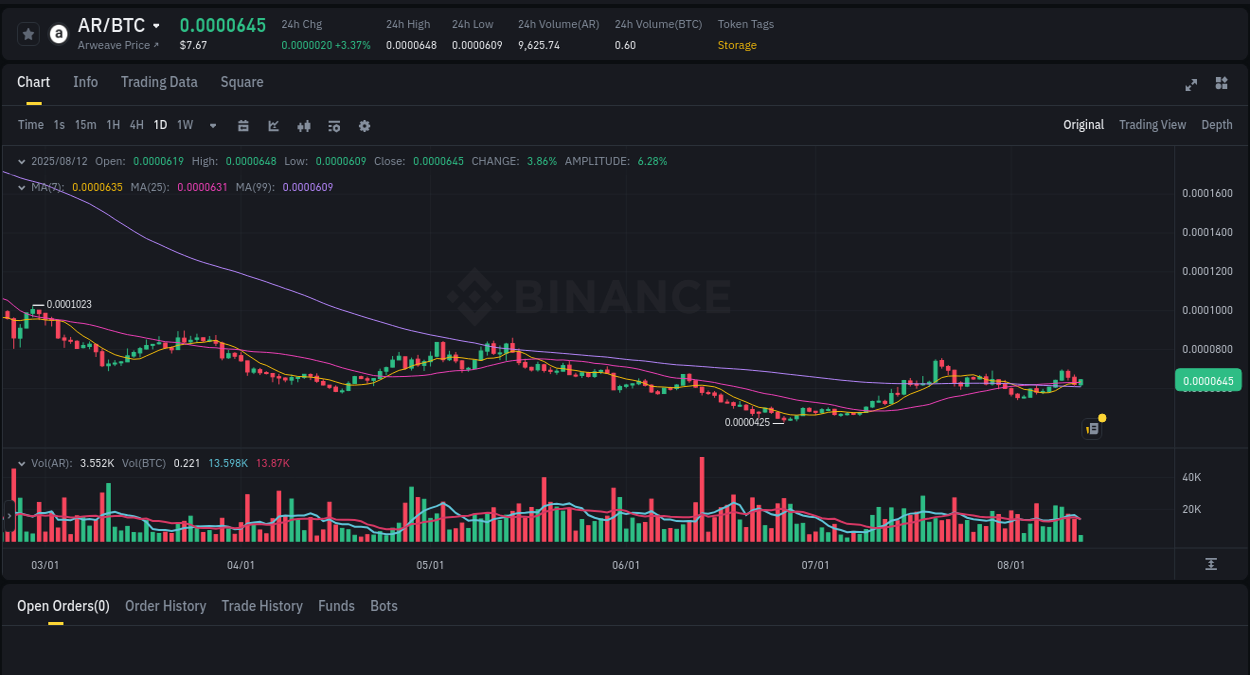Image resolution: width=1250 pixels, height=675 pixels.
Task: Collapse the moving averages row chevron
Action: [19, 186]
